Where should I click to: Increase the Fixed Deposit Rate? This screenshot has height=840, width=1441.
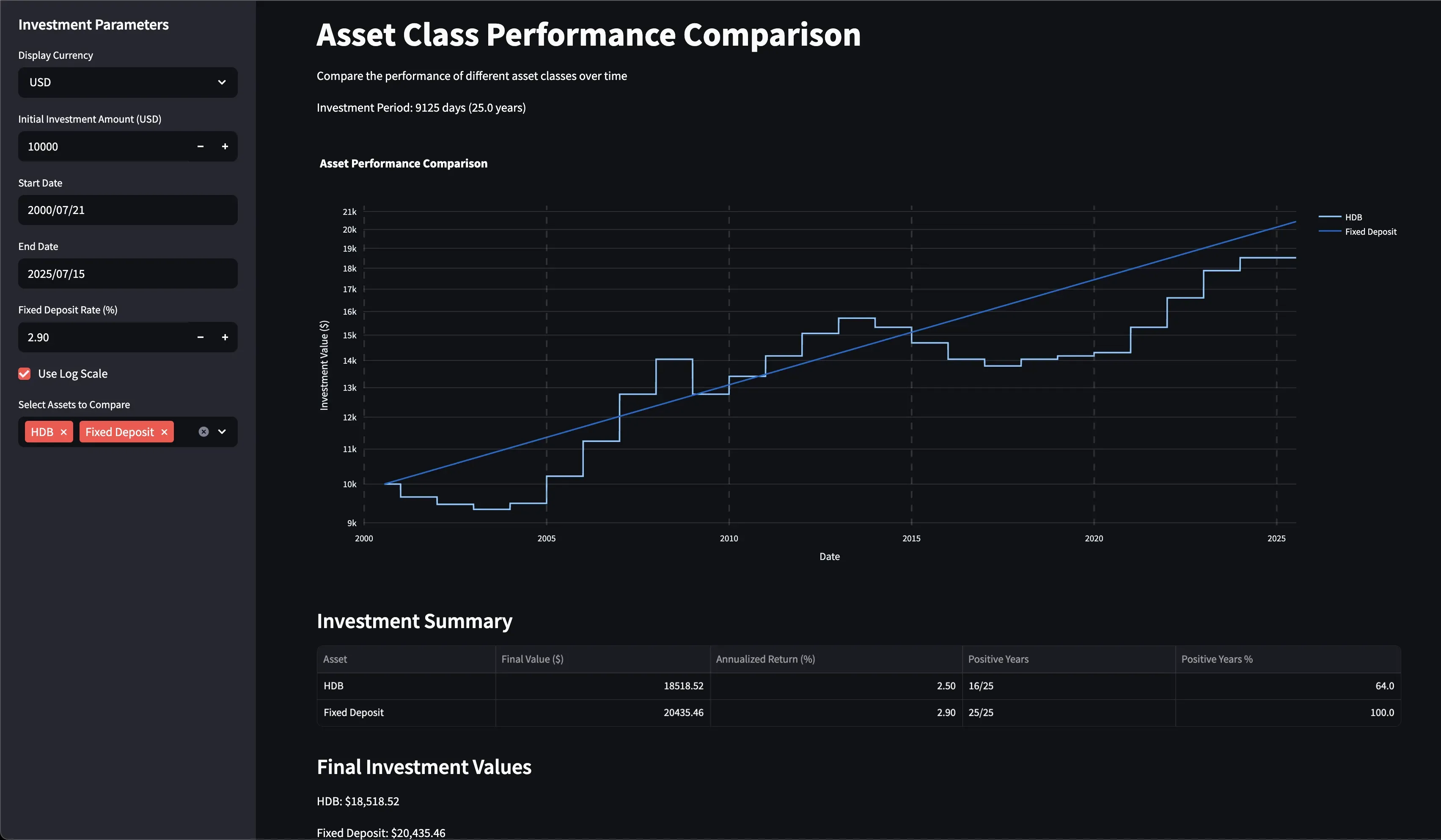coord(225,338)
